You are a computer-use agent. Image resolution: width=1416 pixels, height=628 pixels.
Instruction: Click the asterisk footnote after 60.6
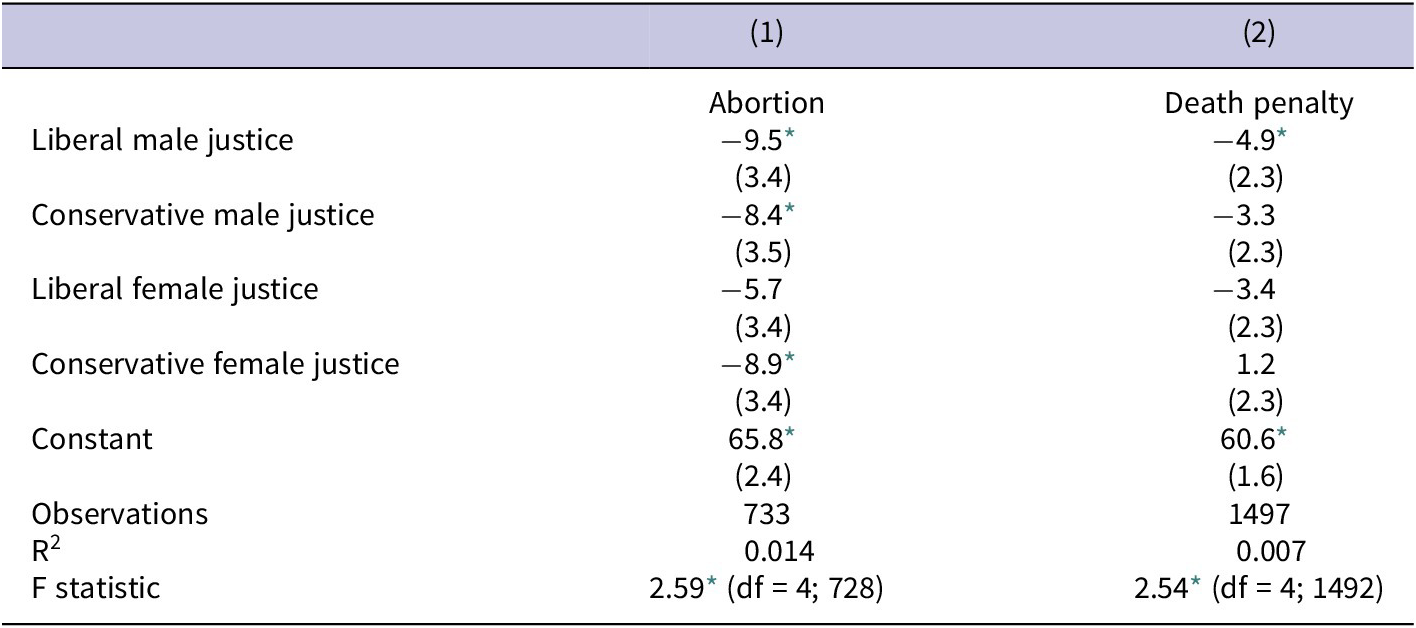1281,433
